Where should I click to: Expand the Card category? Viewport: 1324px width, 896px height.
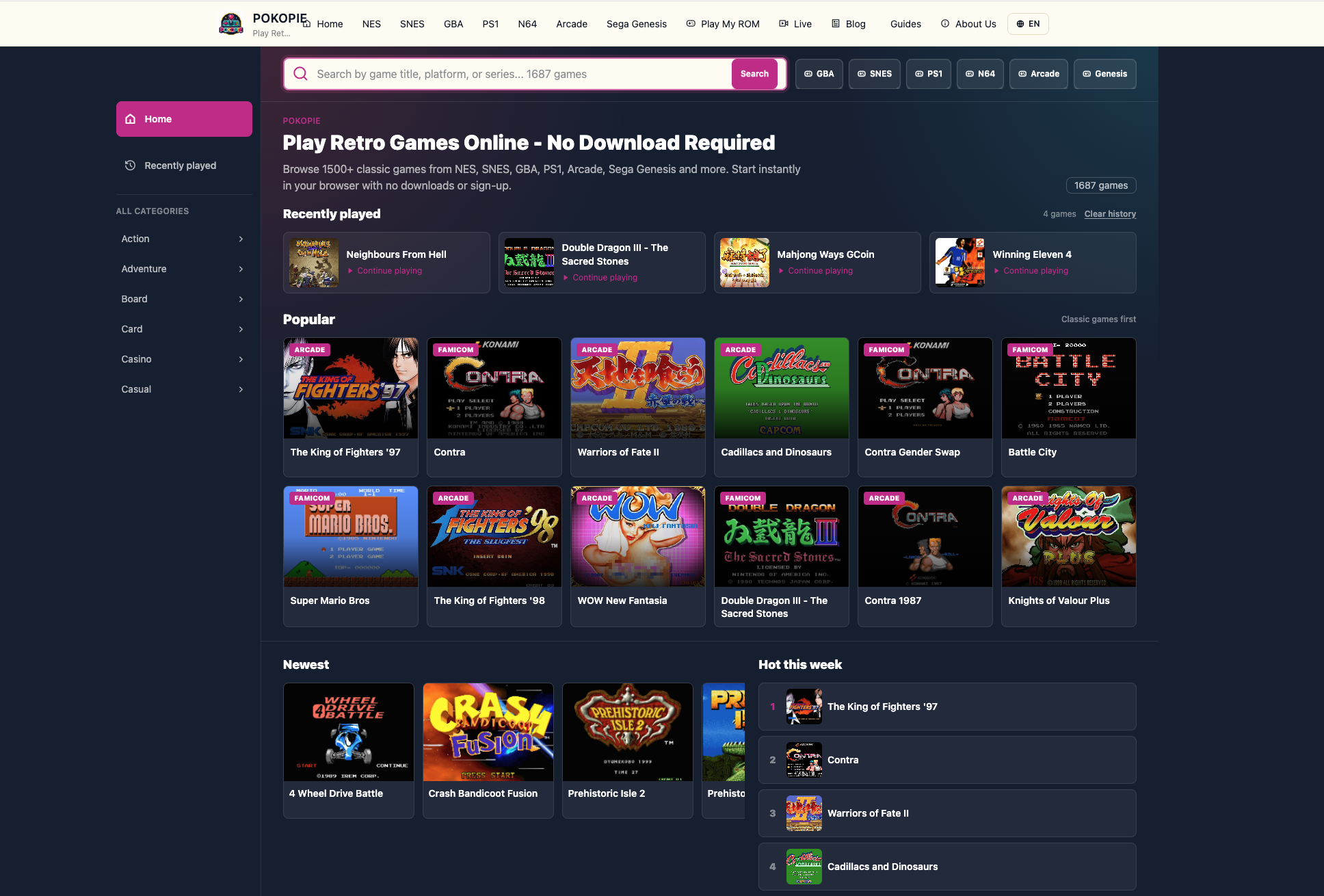pos(184,329)
